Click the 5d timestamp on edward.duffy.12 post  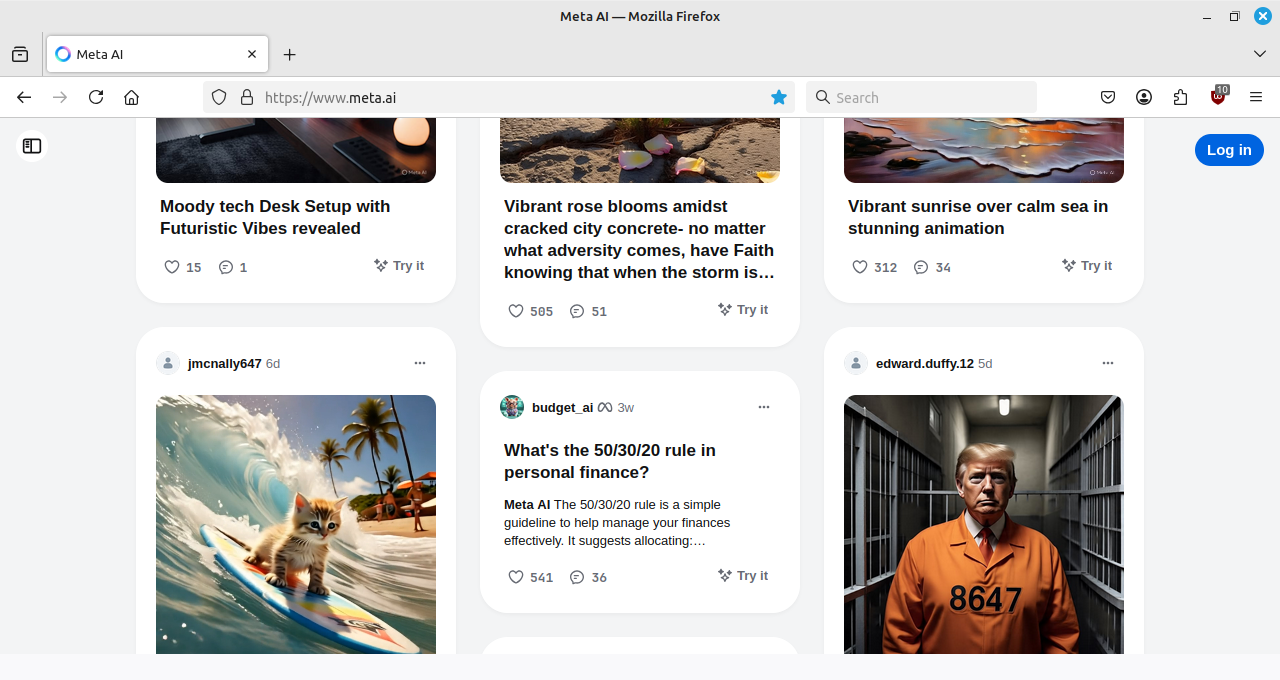pos(985,364)
